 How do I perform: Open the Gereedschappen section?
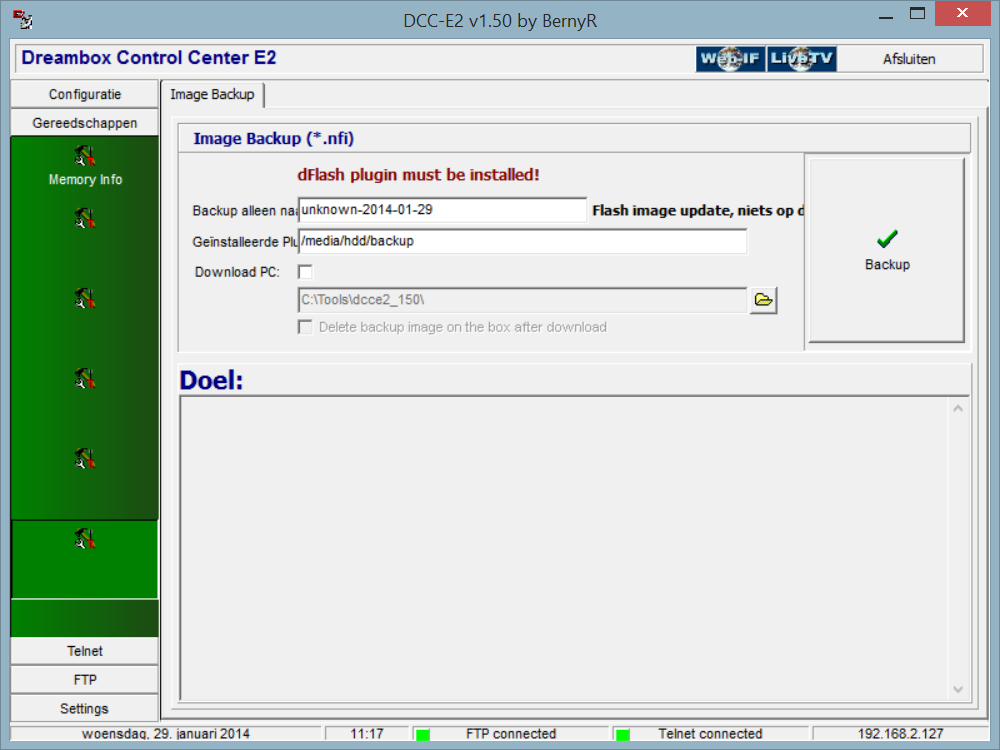pyautogui.click(x=85, y=123)
